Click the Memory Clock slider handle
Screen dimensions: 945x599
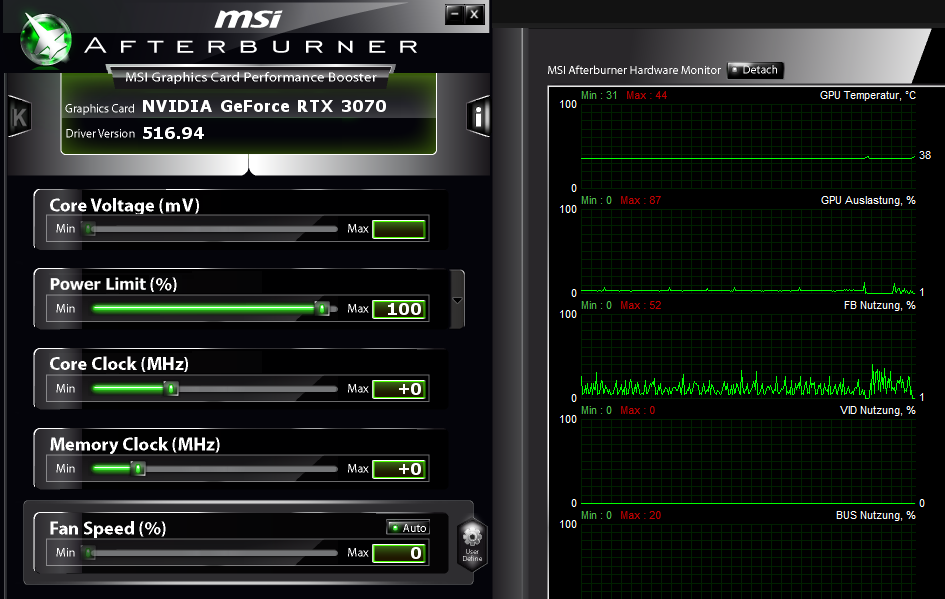tap(139, 469)
